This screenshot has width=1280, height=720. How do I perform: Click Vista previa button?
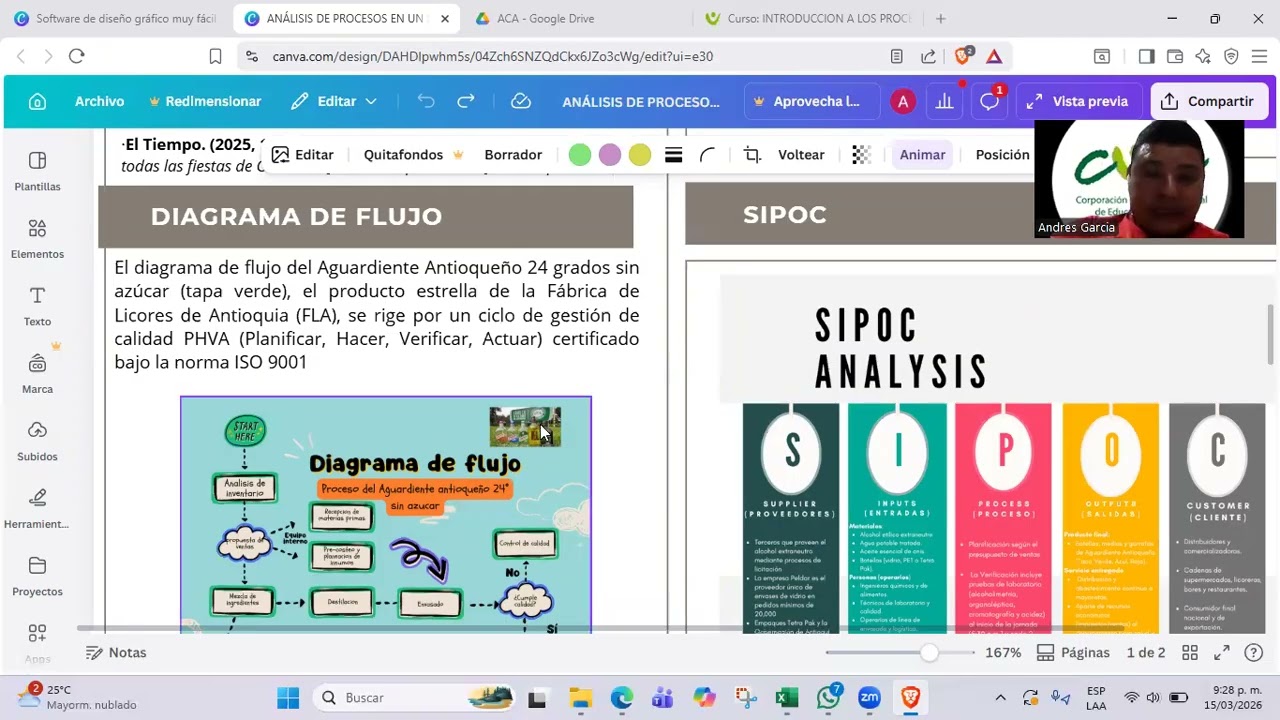(1078, 101)
